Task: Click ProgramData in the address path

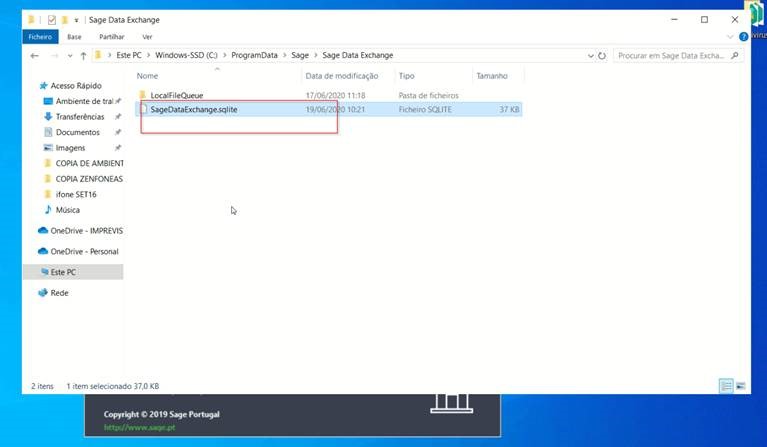Action: [x=254, y=55]
